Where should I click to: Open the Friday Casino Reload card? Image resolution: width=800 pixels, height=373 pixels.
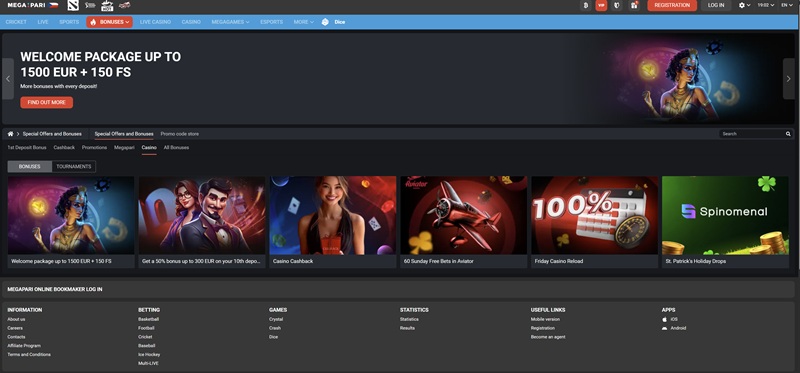coord(594,222)
